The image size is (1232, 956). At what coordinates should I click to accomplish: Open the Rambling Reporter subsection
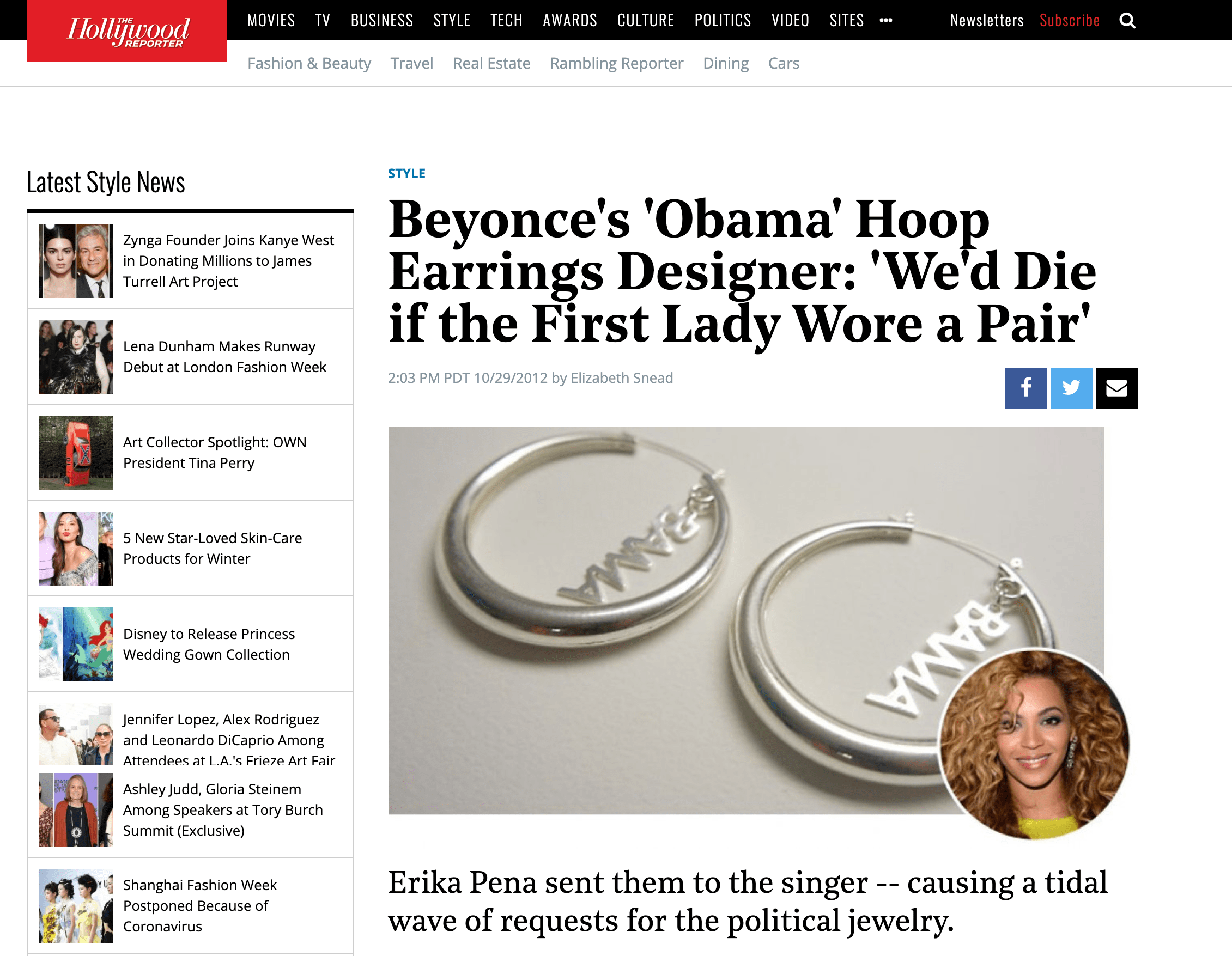click(x=617, y=63)
